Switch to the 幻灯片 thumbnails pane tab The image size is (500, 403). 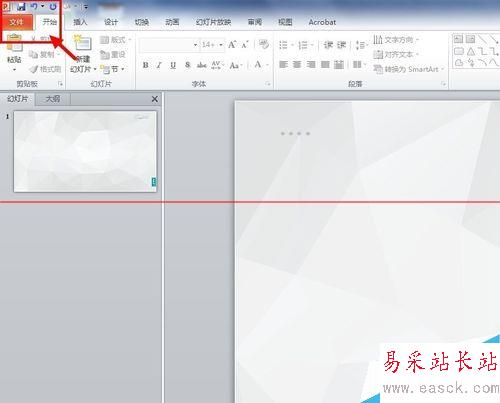(18, 99)
